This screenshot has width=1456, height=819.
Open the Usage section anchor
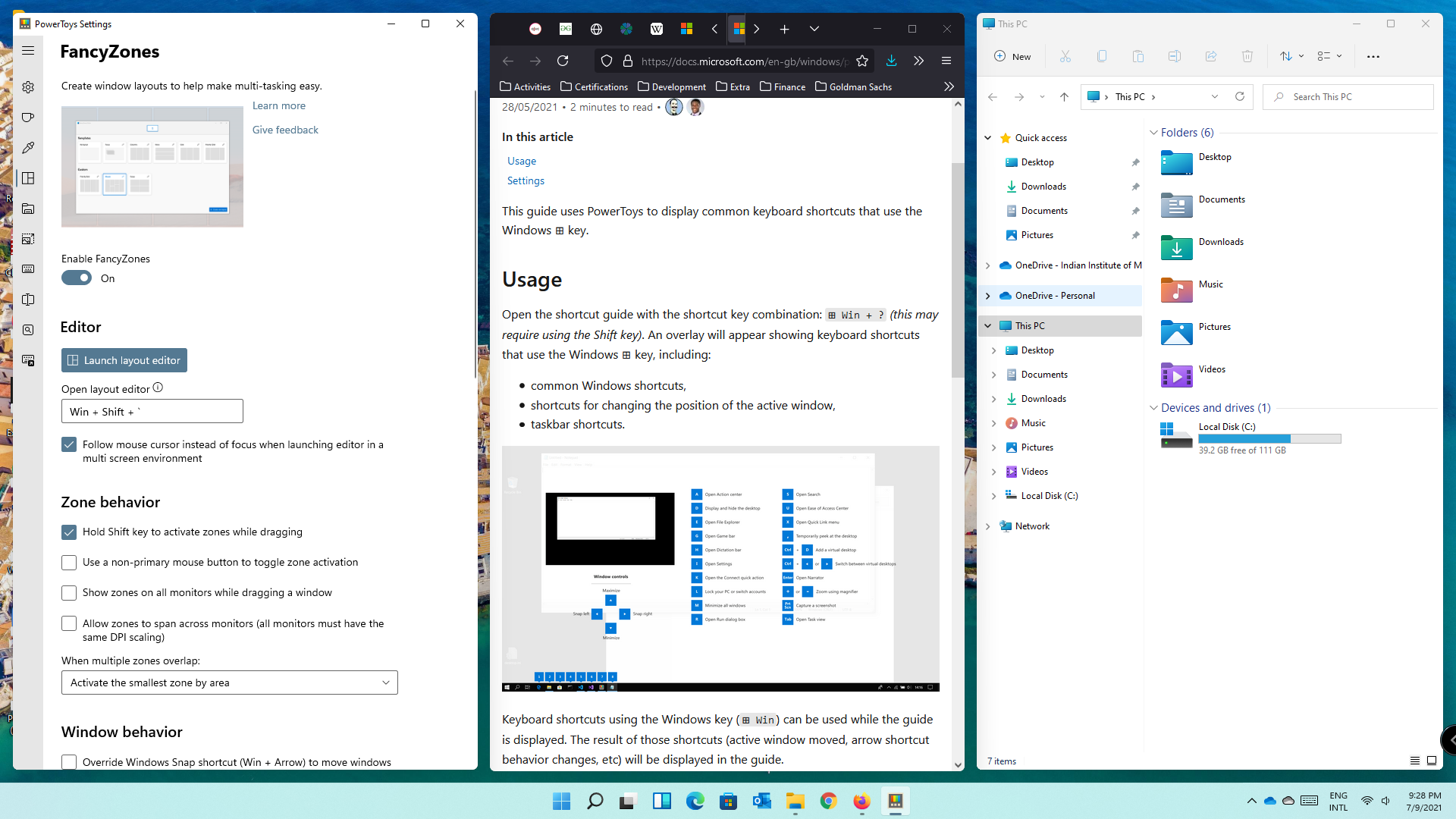521,160
